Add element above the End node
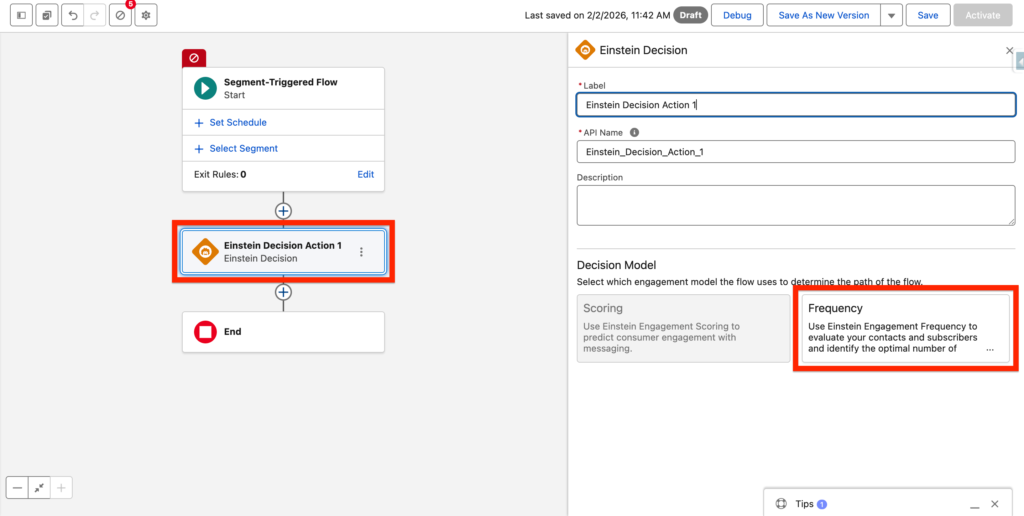 (283, 292)
